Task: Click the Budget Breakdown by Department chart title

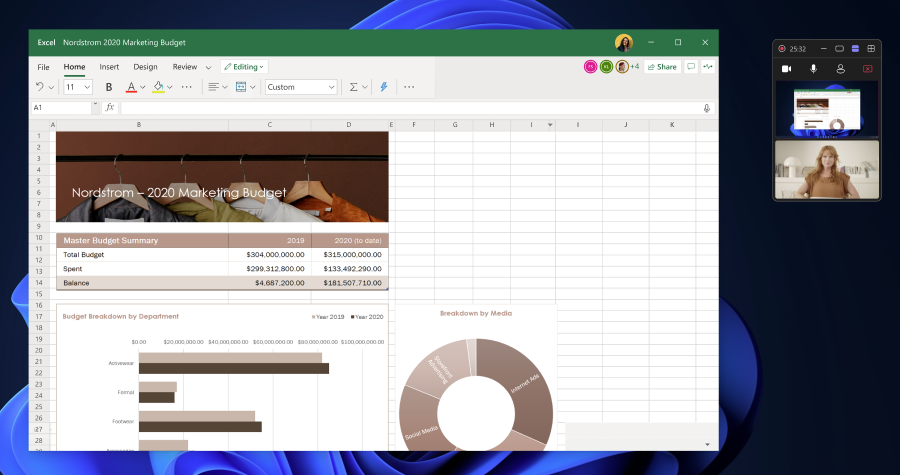Action: (x=121, y=317)
